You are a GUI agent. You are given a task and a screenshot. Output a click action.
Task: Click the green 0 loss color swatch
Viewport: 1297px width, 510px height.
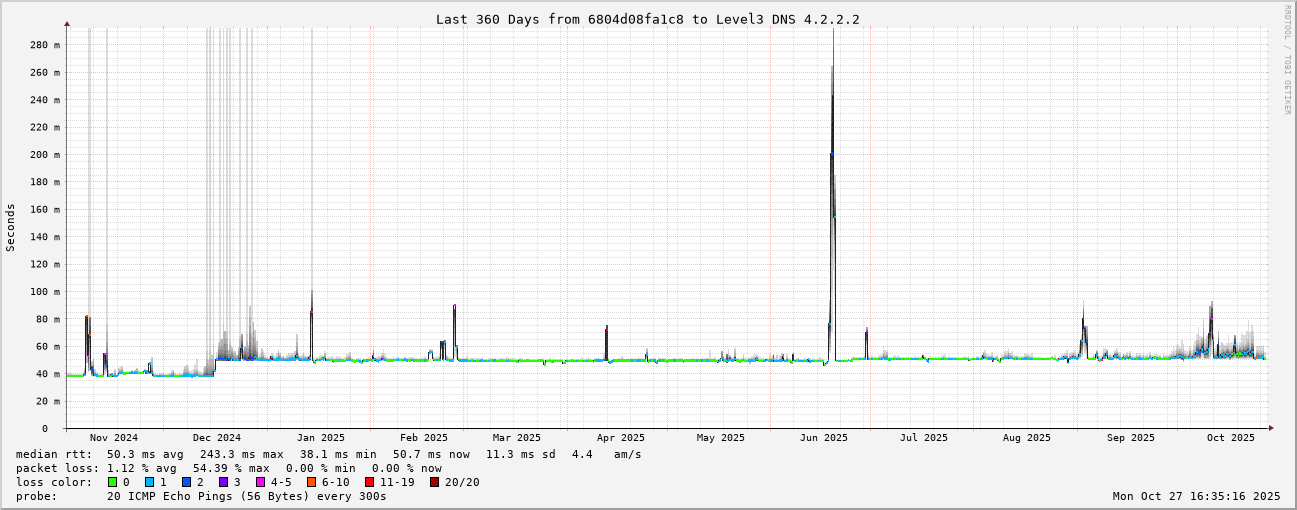112,482
